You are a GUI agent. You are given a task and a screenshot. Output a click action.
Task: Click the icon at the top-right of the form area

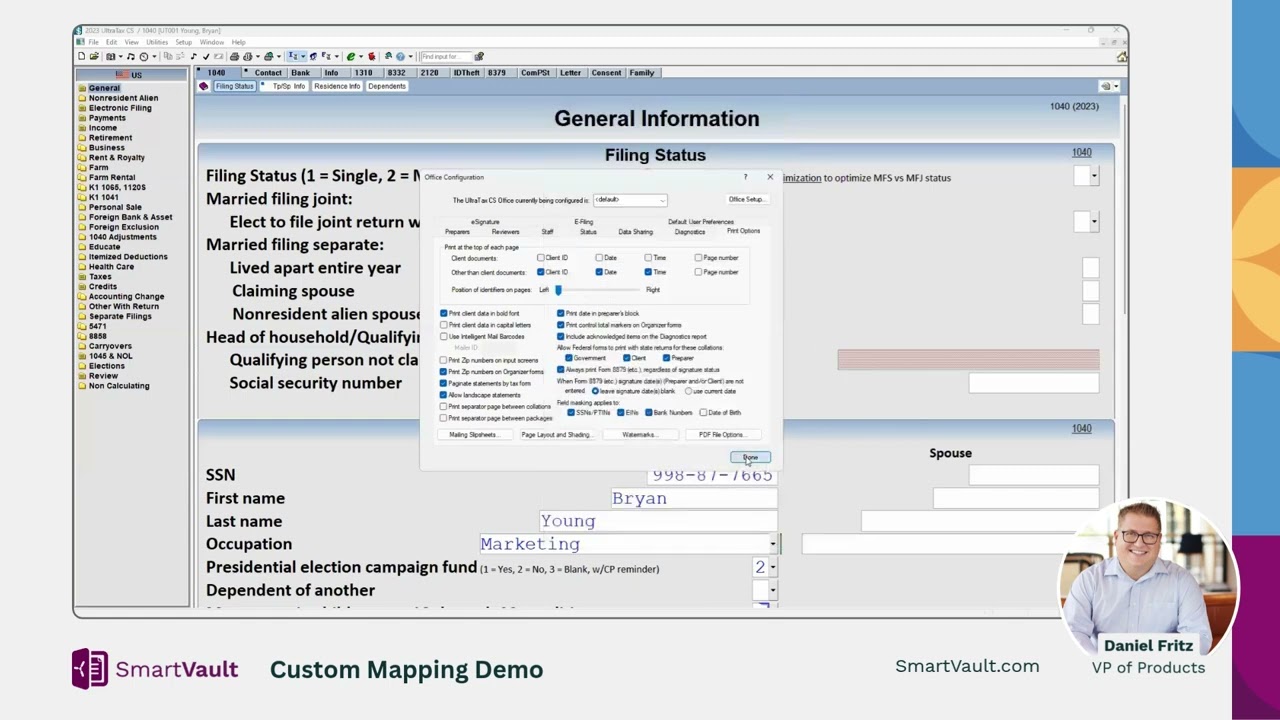(x=1105, y=87)
